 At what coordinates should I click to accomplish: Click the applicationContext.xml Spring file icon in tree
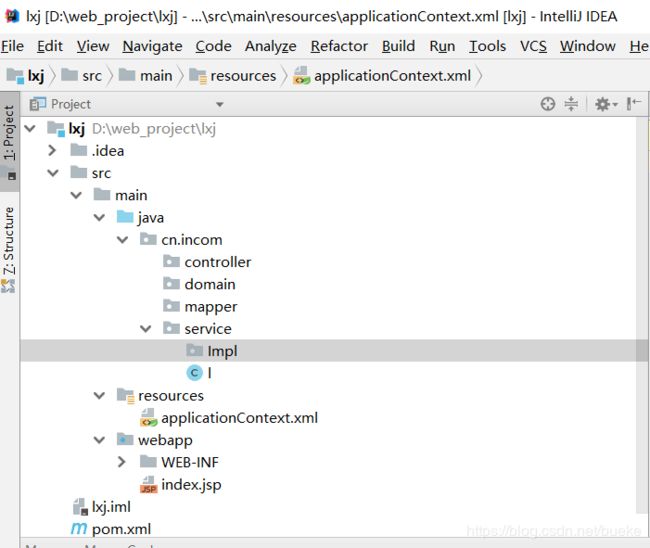(149, 417)
